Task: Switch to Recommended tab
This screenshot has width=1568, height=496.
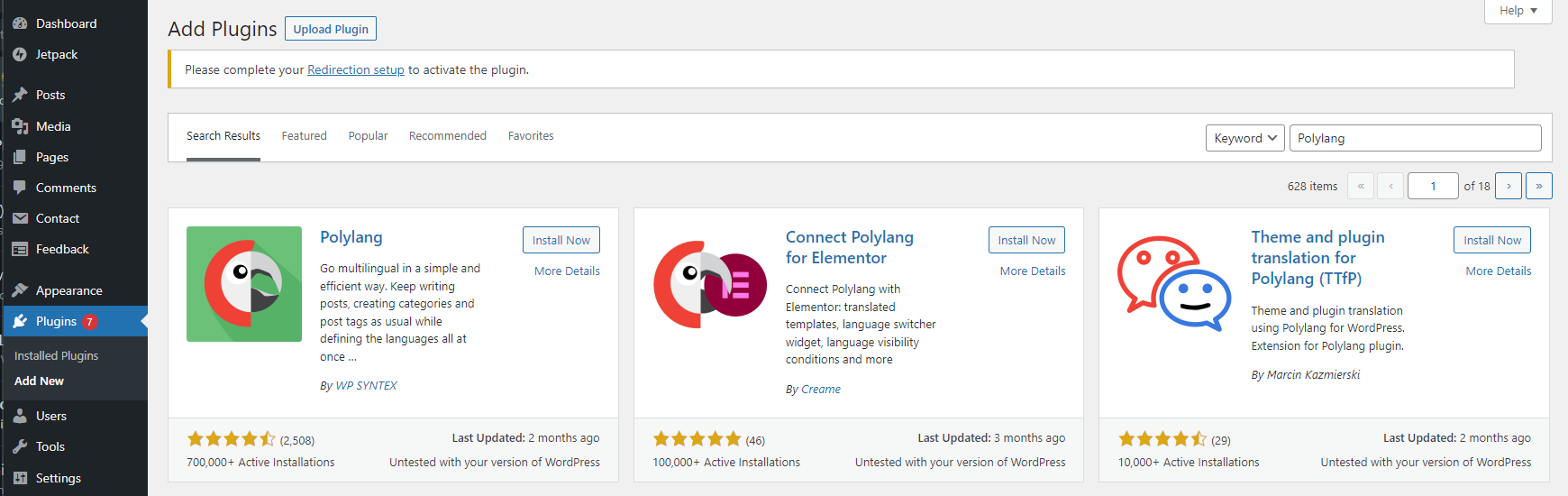Action: pos(448,136)
